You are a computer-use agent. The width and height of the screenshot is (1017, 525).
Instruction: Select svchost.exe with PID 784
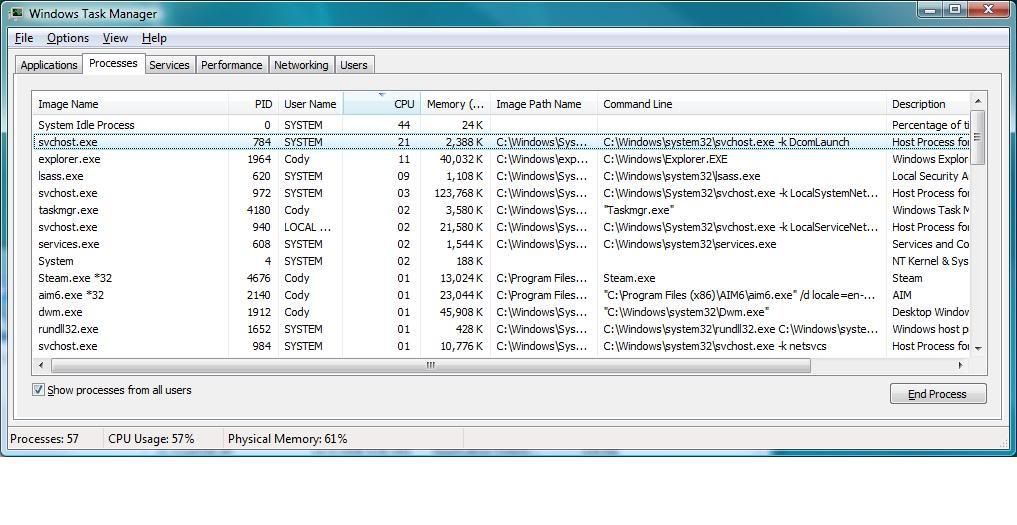(501, 141)
